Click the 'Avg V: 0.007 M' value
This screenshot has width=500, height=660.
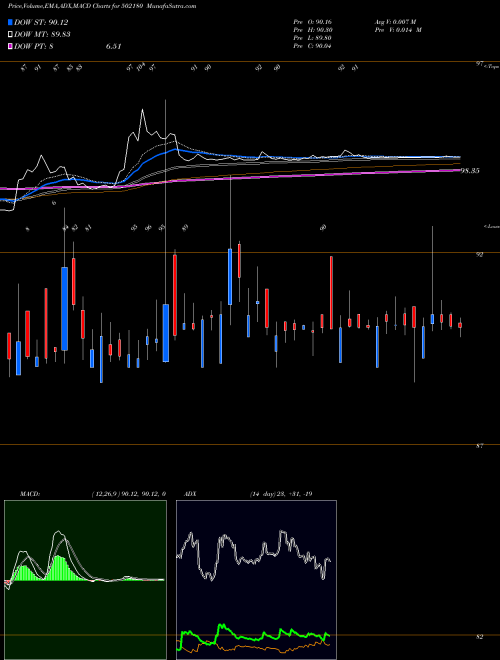(395, 22)
